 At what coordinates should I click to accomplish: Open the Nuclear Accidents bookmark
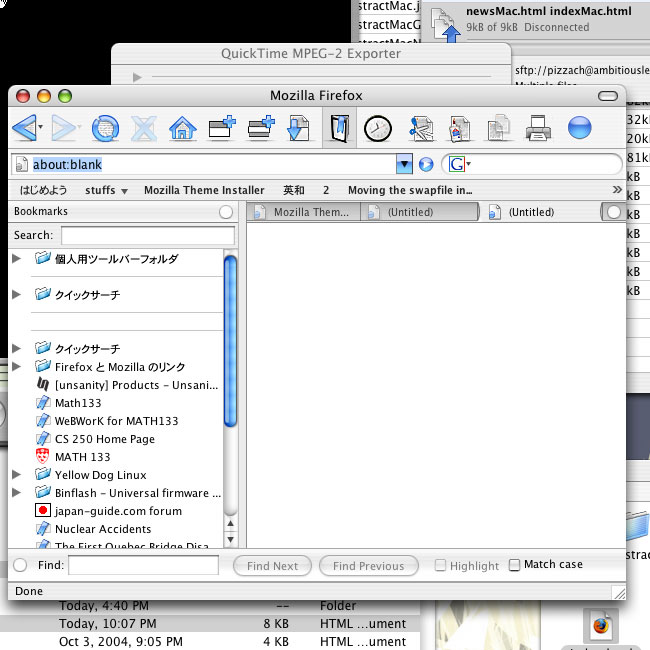(x=93, y=529)
